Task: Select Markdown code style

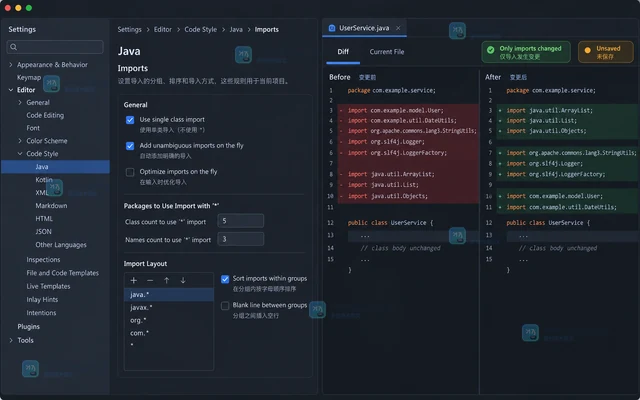Action: (x=51, y=206)
